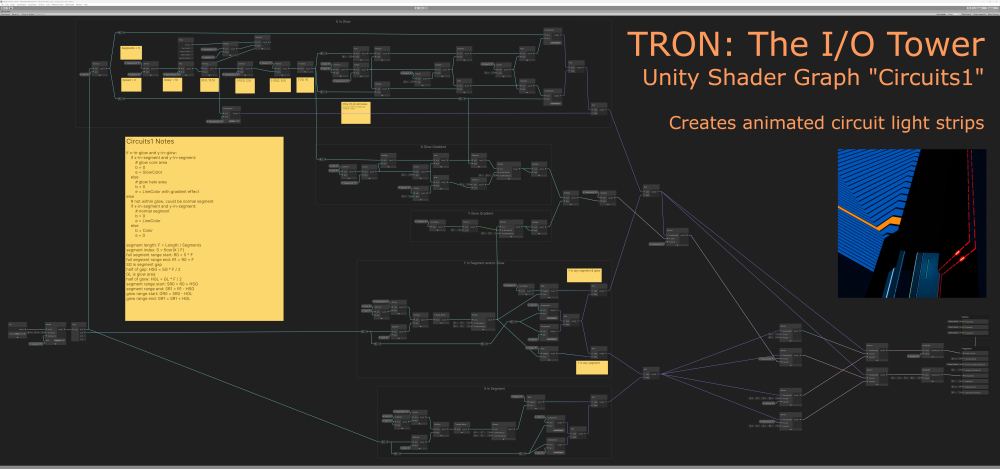Select the 'Segments = 5' sticky note
The height and width of the screenshot is (469, 1000).
(131, 52)
